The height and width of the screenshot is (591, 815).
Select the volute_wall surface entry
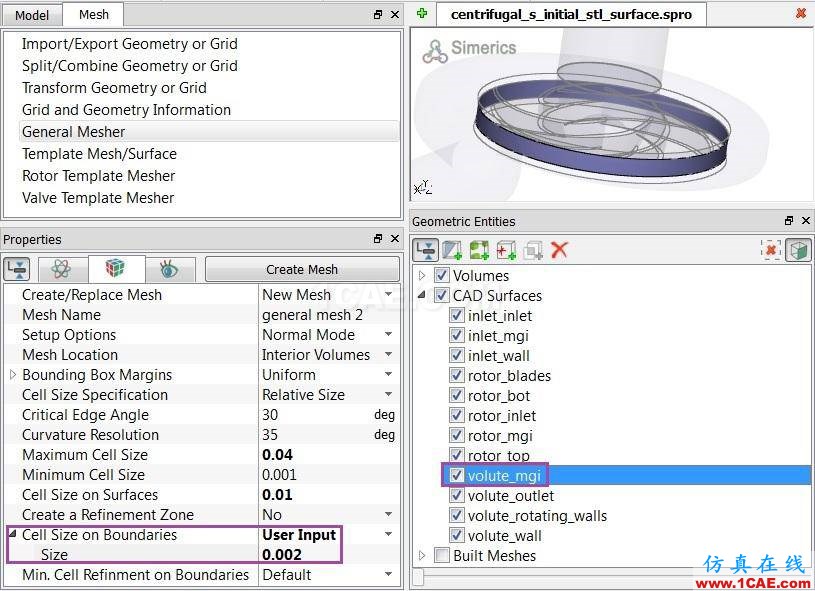pos(504,535)
